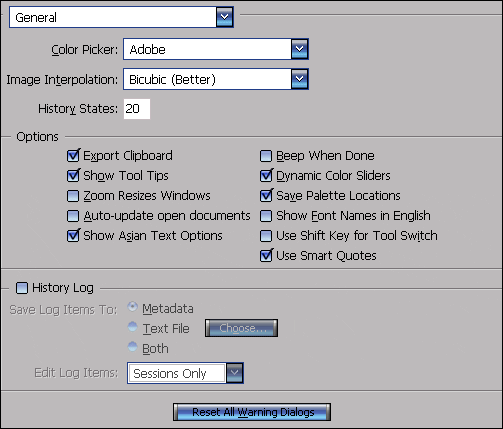Uncheck Dynamic Color Sliders

[x=266, y=176]
